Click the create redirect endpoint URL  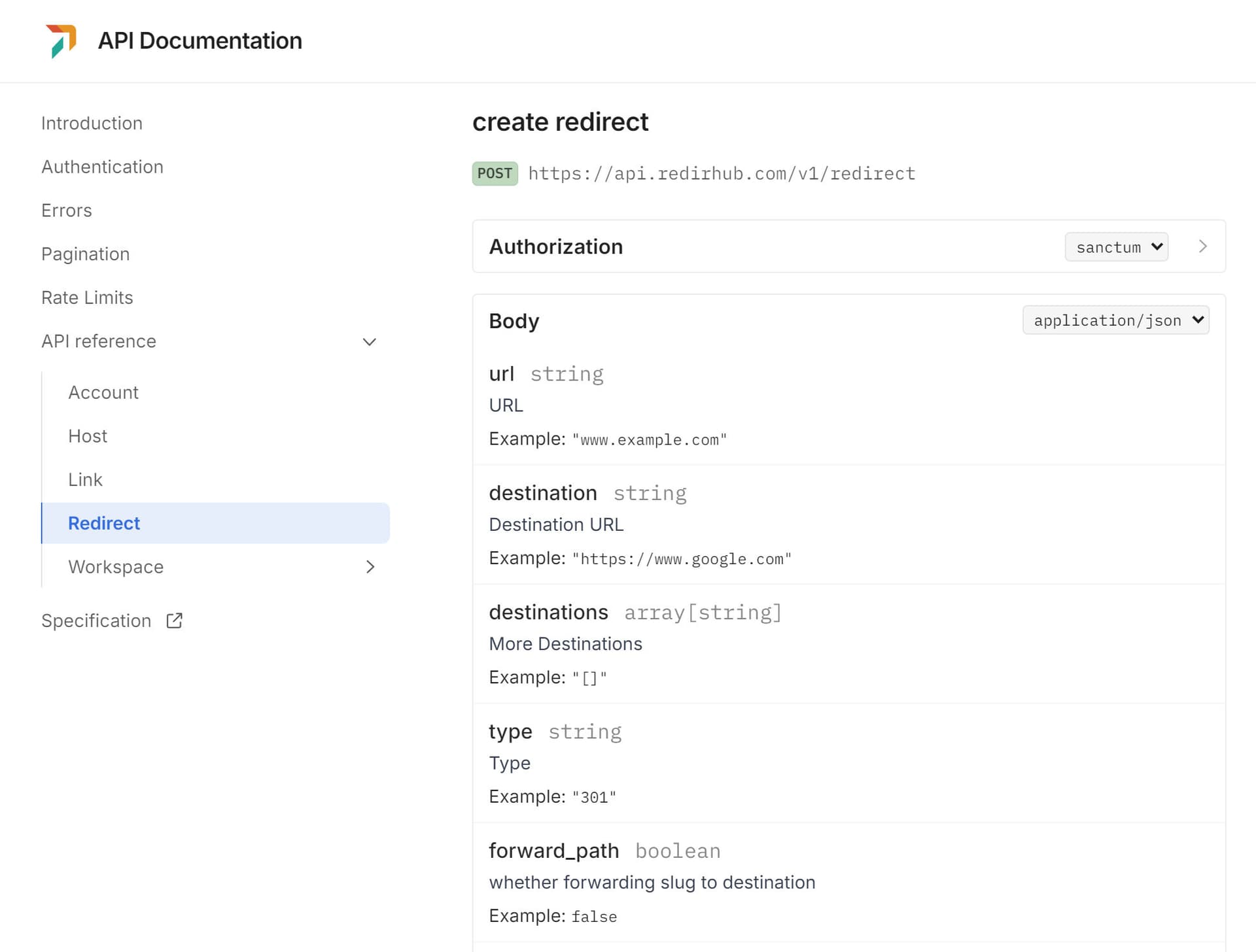[x=721, y=173]
